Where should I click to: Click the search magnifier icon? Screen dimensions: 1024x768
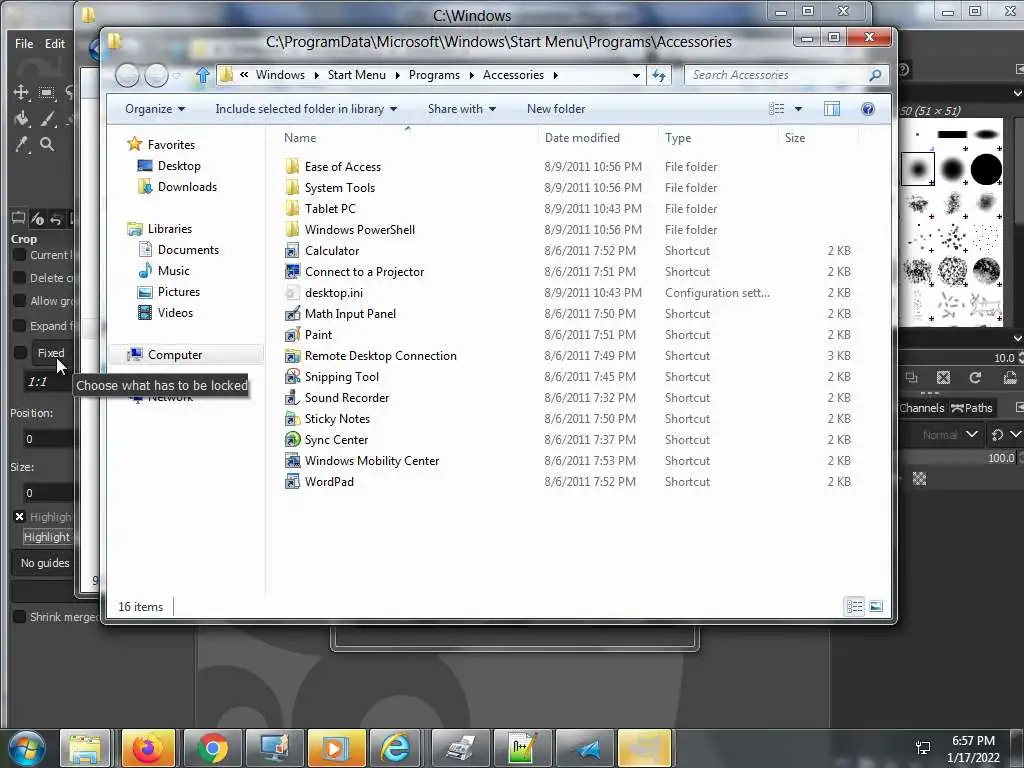click(874, 75)
